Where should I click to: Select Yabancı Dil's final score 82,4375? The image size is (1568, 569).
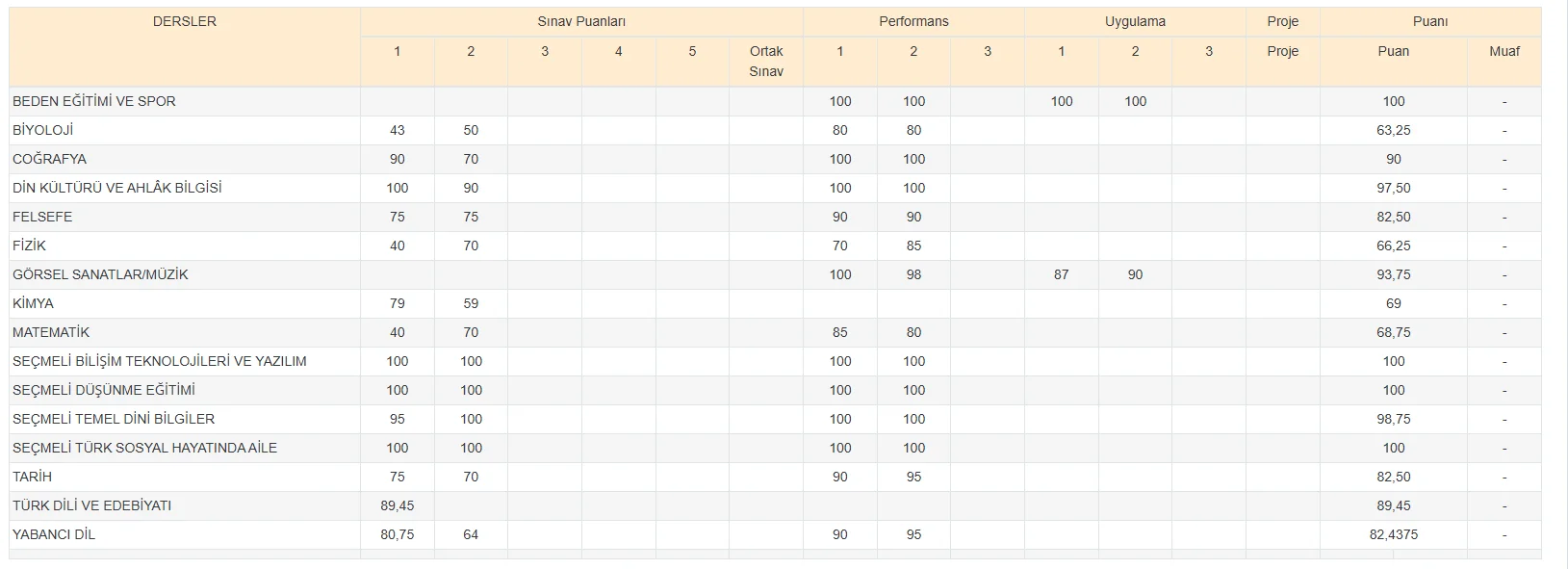(x=1393, y=534)
